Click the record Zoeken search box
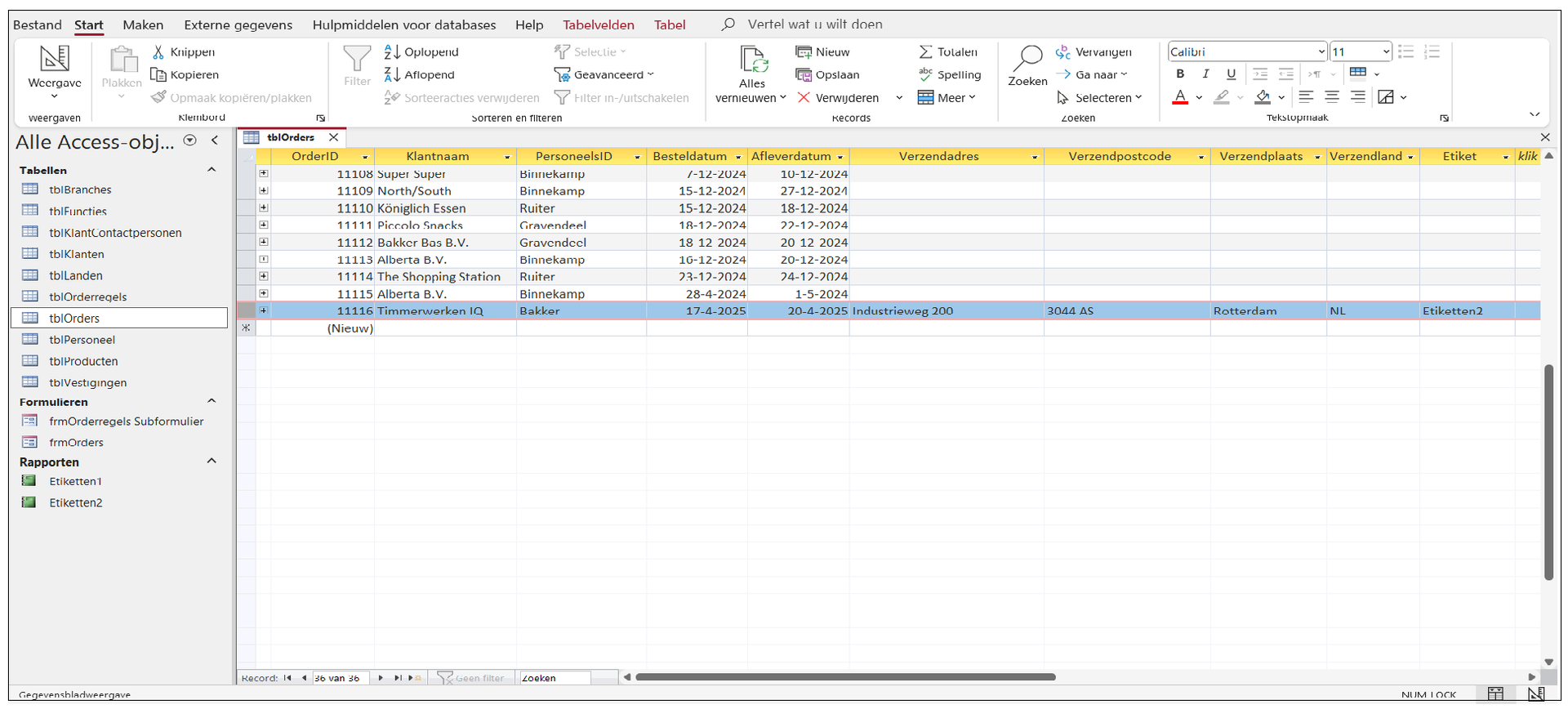 555,678
